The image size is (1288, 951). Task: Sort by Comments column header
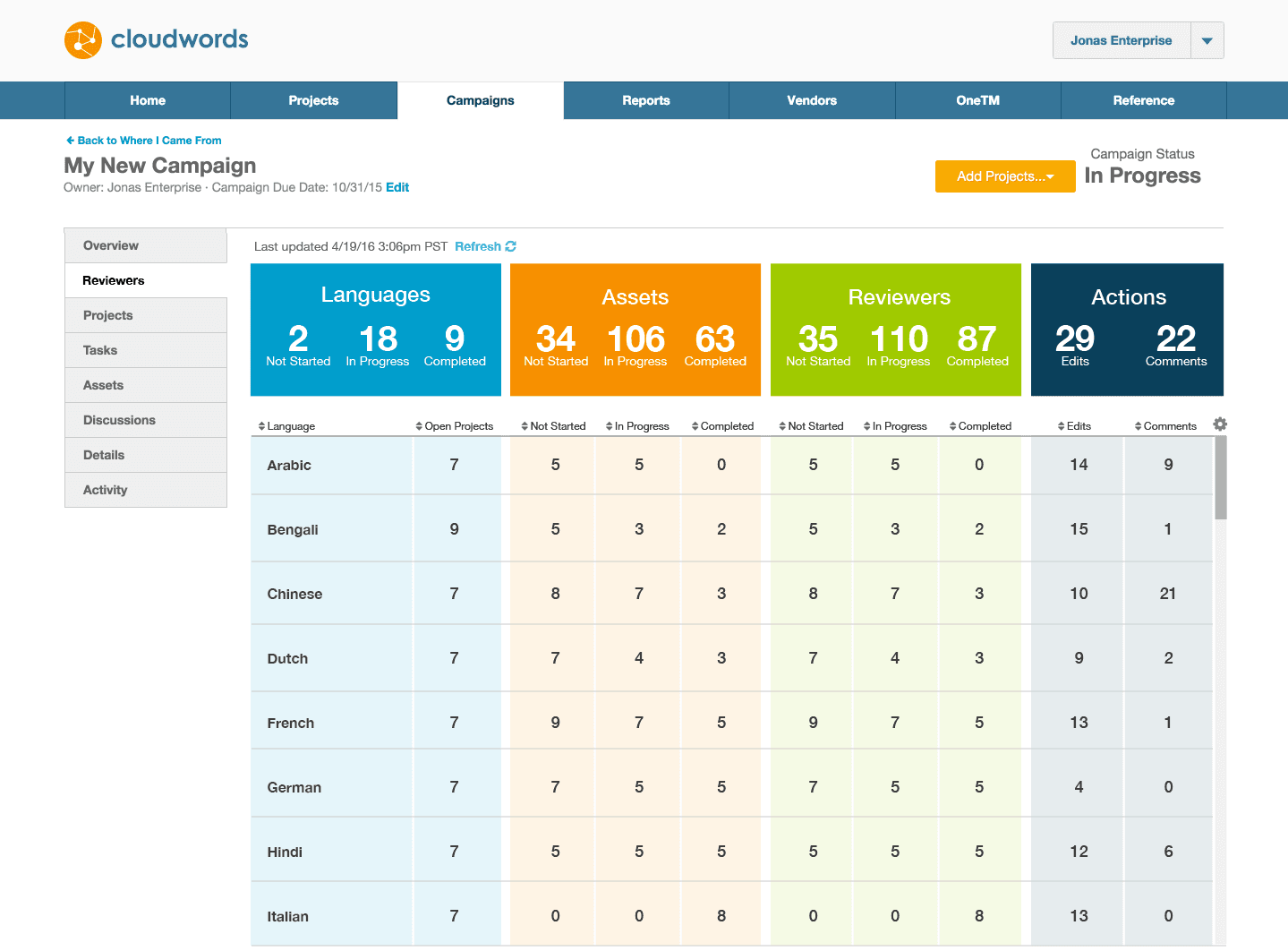click(1165, 426)
